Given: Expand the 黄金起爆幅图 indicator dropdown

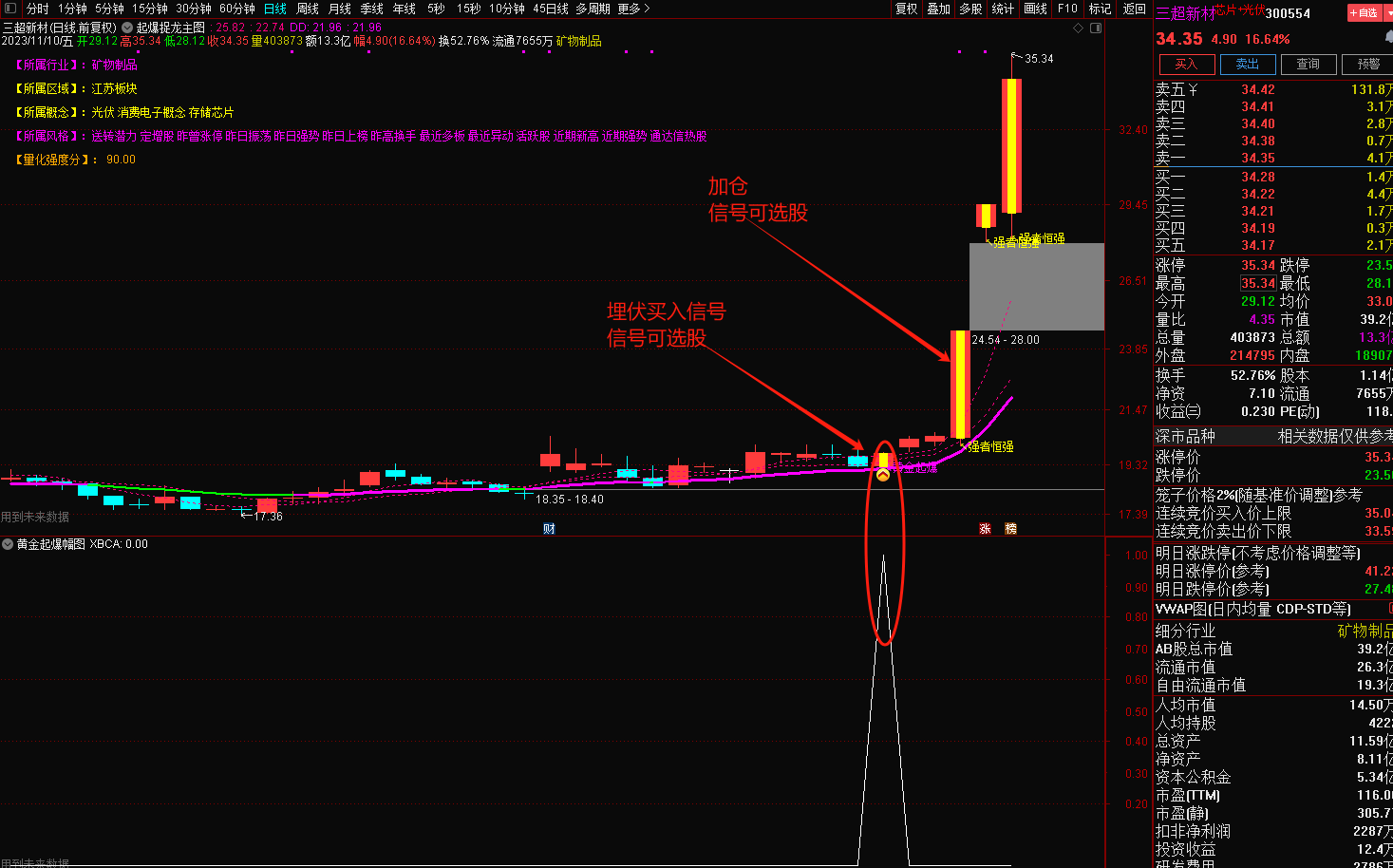Looking at the screenshot, I should pyautogui.click(x=8, y=544).
